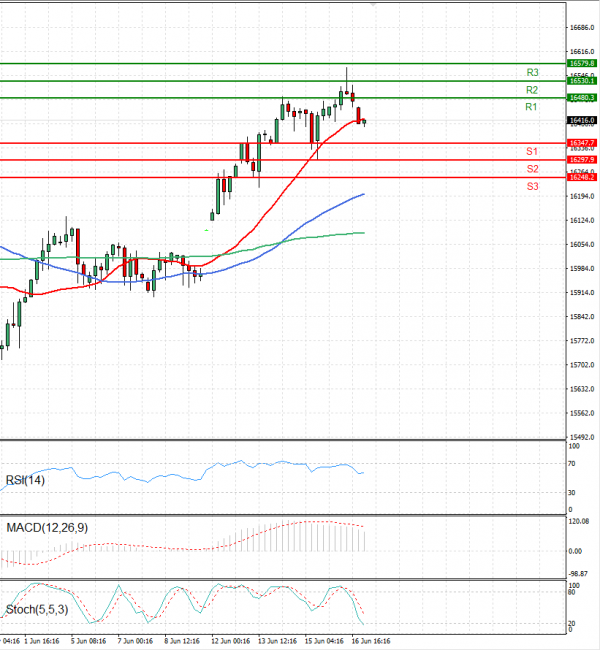Click the R1 resistance label

[531, 107]
